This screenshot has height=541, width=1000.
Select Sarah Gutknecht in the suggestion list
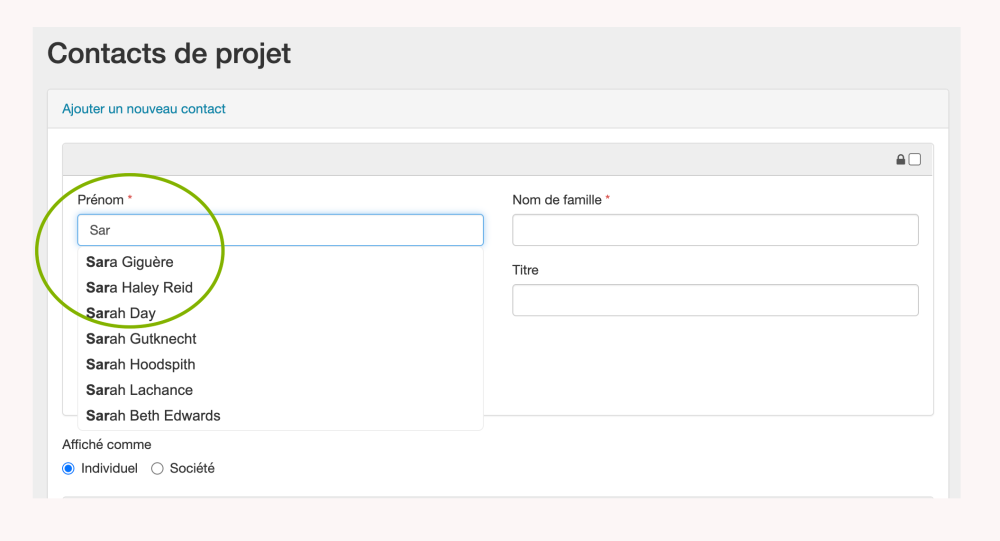coord(141,339)
